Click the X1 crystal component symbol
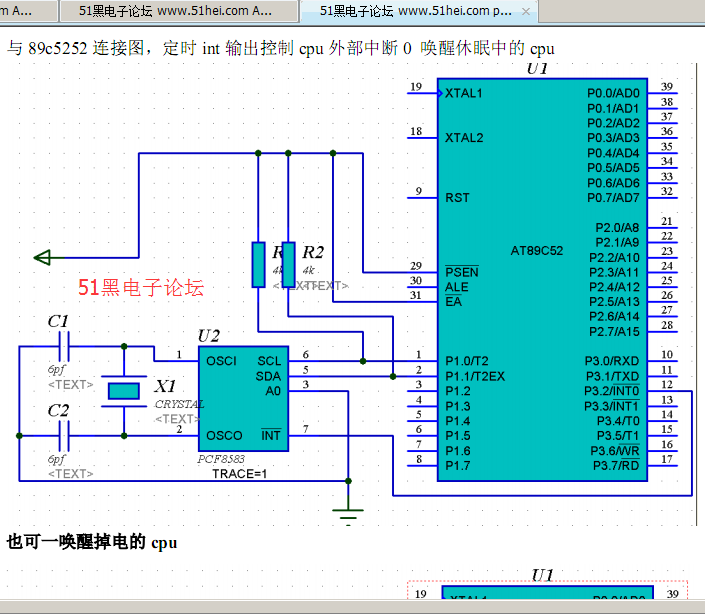 click(124, 391)
